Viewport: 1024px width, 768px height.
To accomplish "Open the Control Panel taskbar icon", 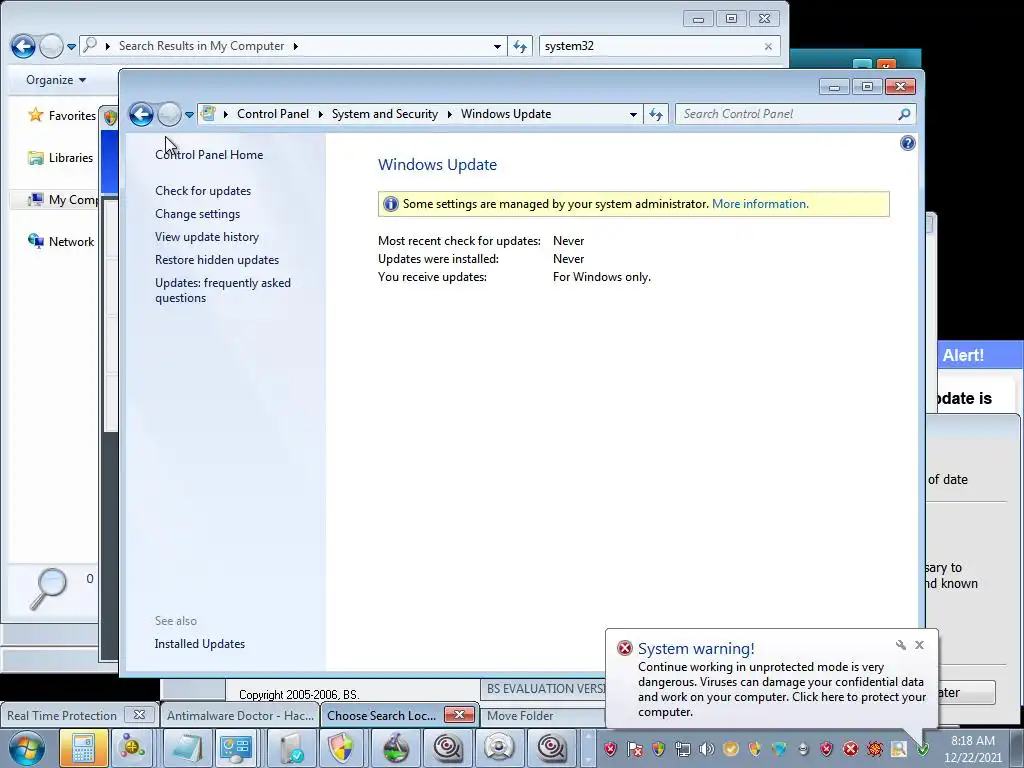I will pyautogui.click(x=236, y=748).
